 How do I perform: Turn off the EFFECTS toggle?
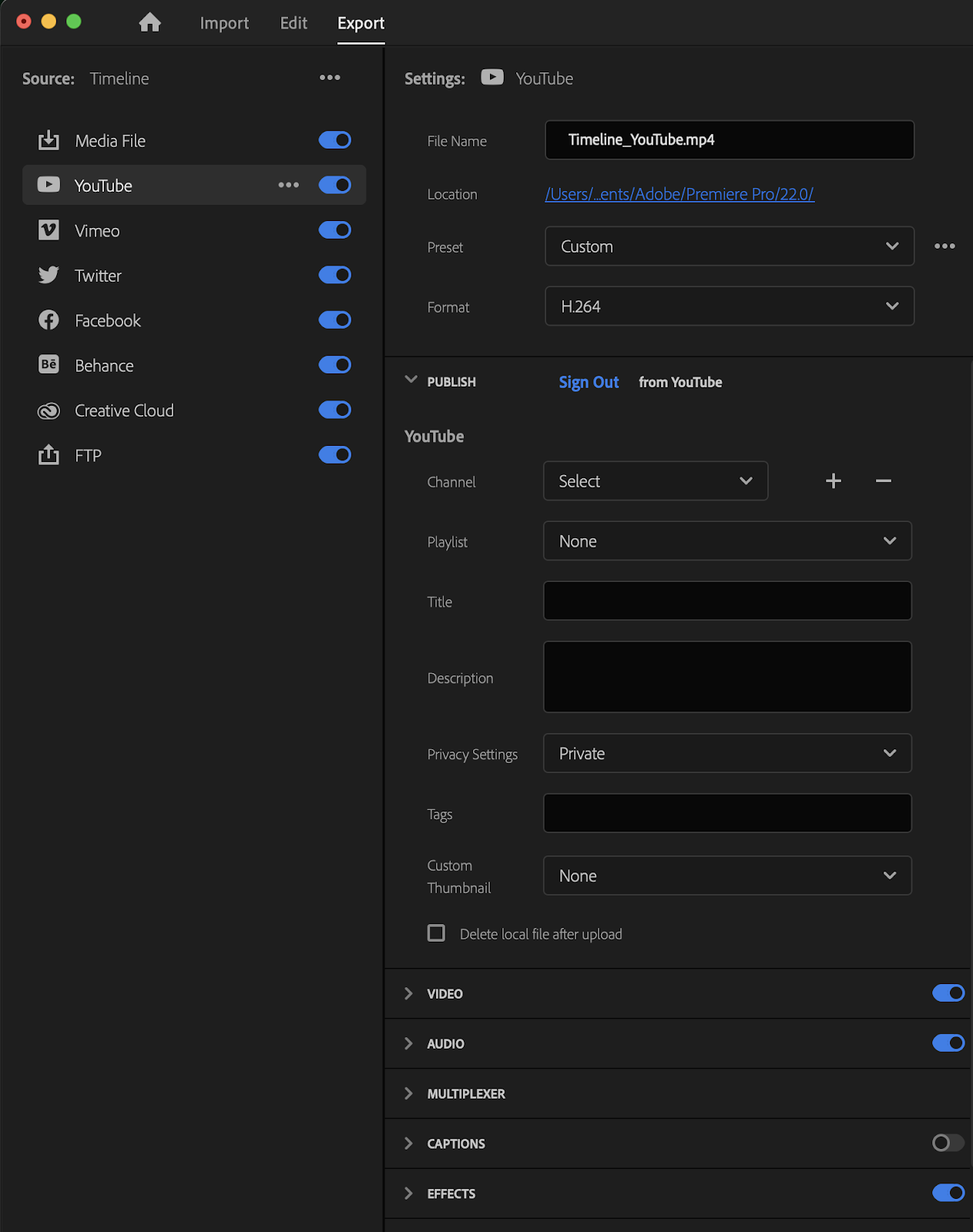point(948,1193)
